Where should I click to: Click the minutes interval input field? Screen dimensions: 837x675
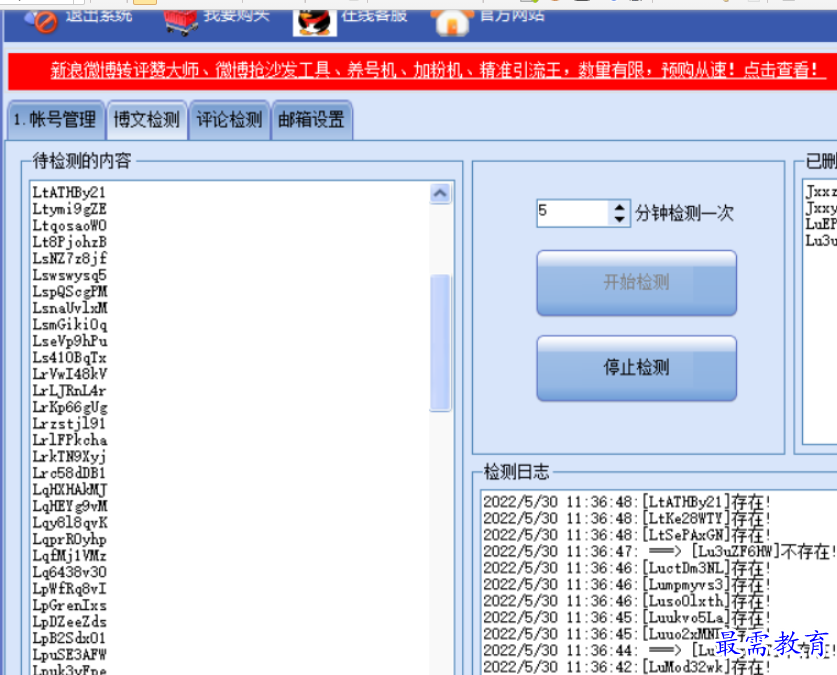click(572, 213)
